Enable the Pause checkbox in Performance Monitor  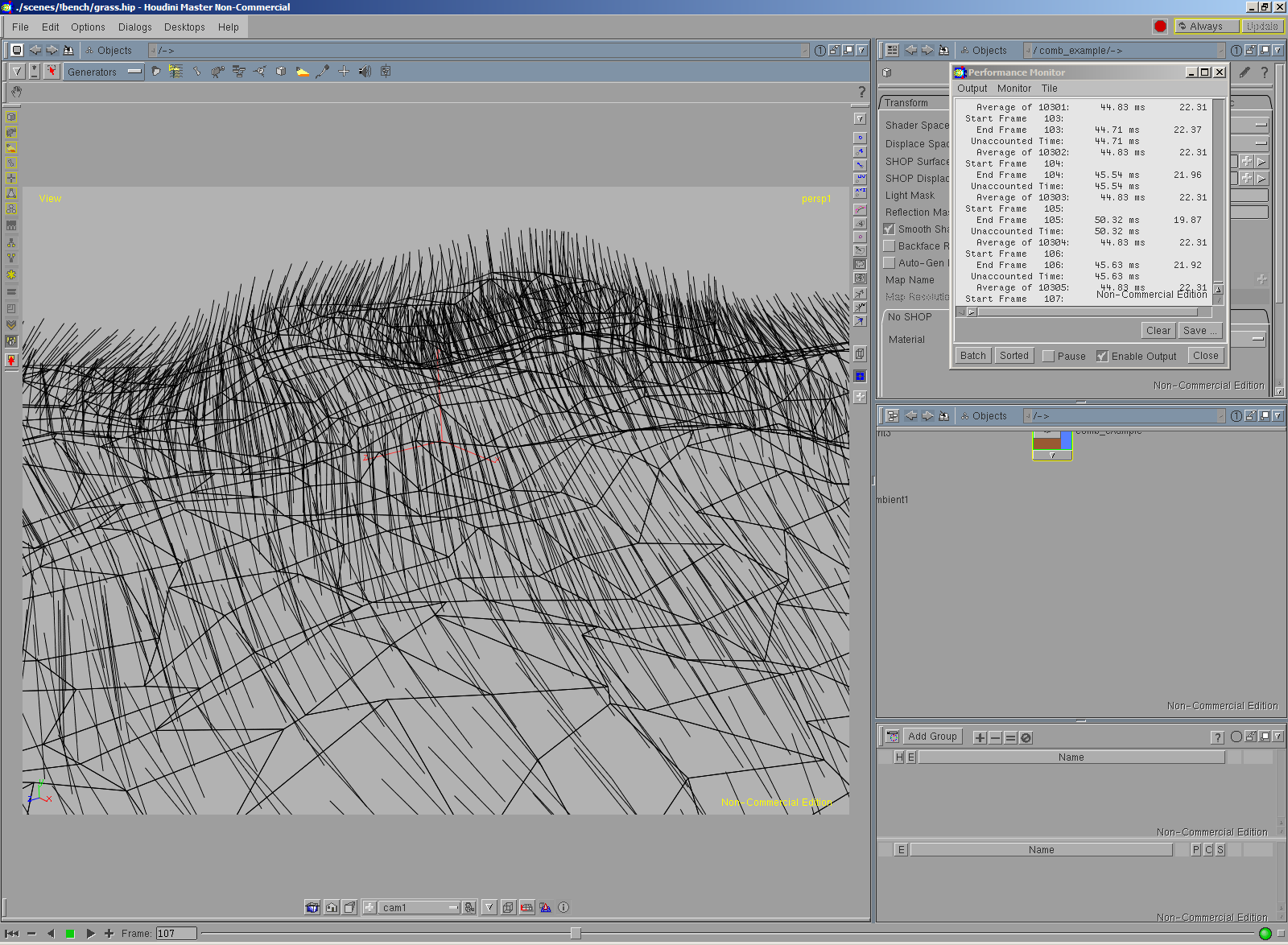point(1048,356)
